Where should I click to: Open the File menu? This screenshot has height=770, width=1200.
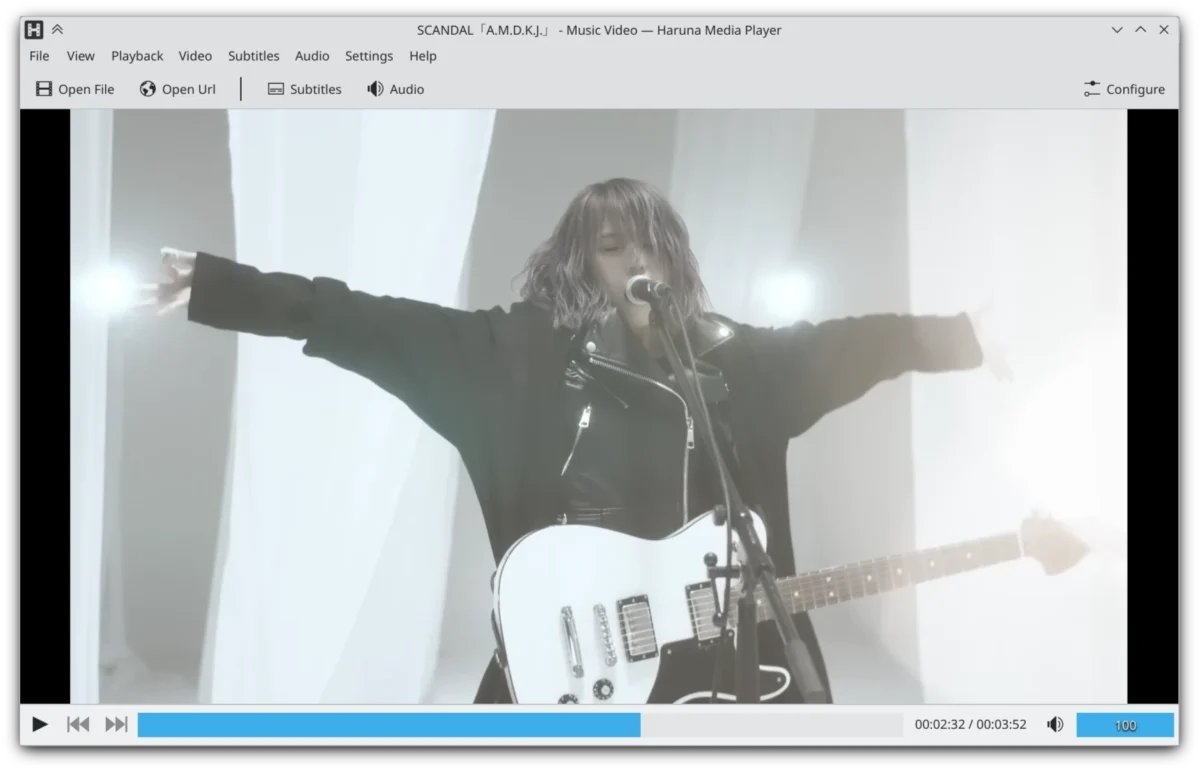tap(39, 56)
